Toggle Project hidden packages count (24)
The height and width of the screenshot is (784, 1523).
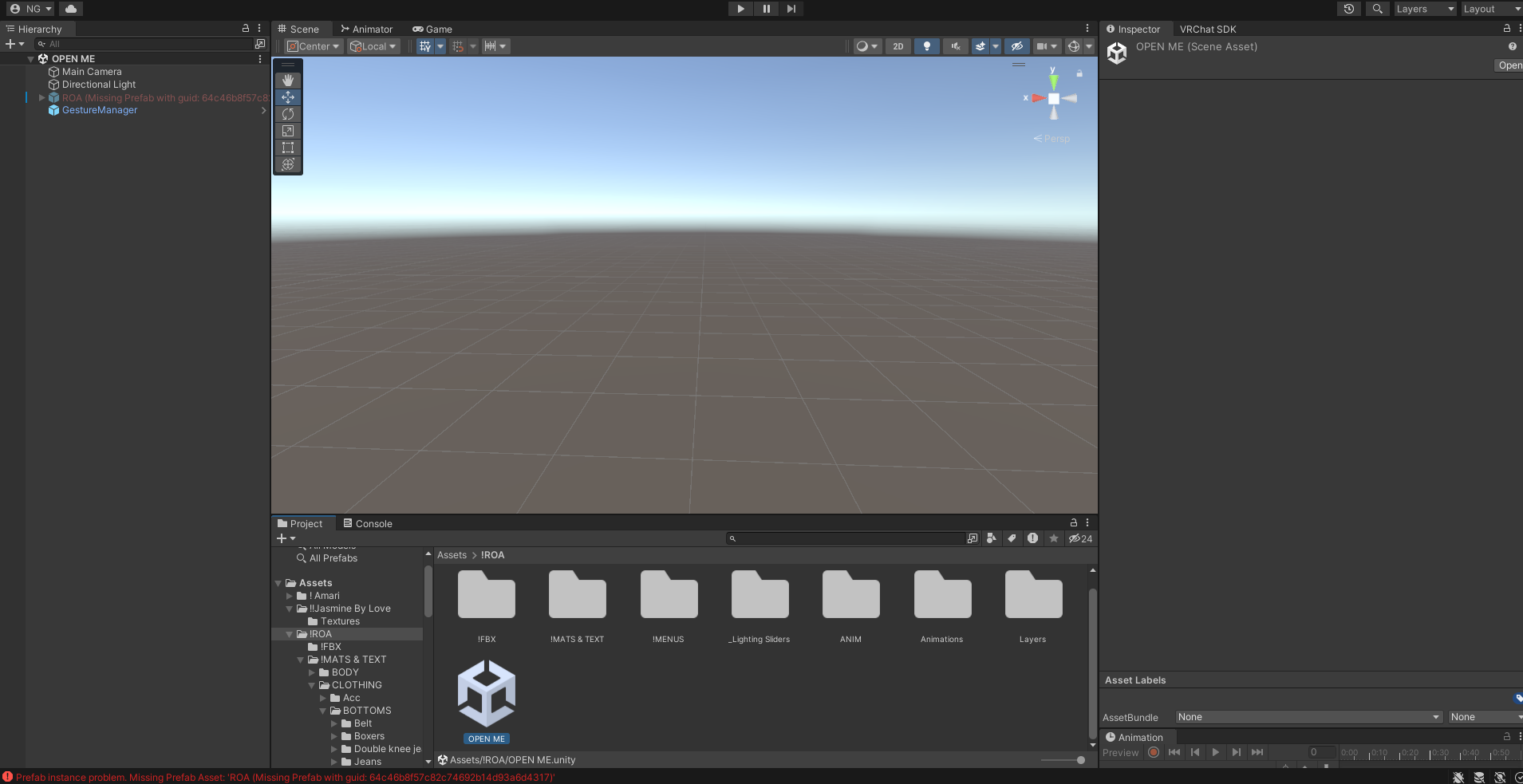pyautogui.click(x=1081, y=538)
